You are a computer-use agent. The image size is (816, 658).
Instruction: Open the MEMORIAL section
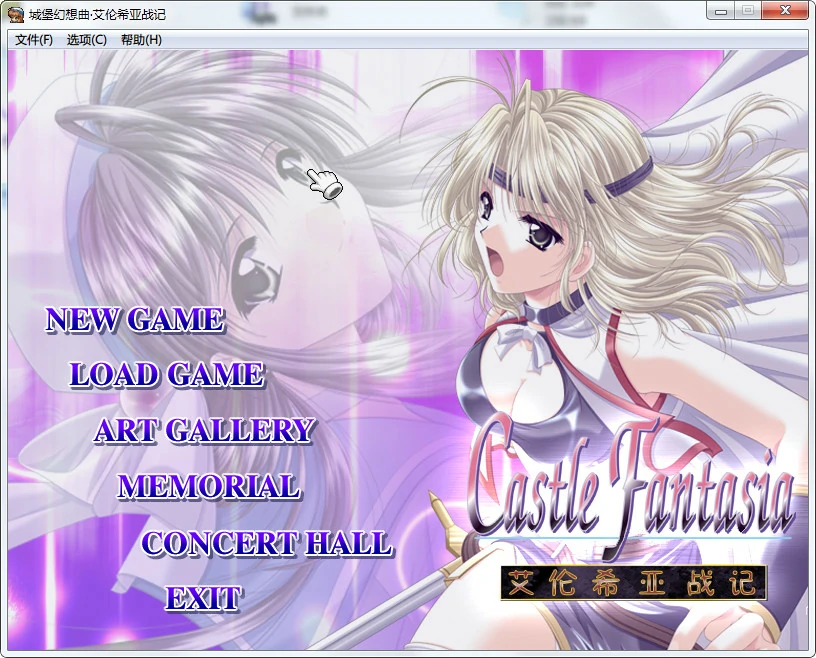tap(208, 487)
